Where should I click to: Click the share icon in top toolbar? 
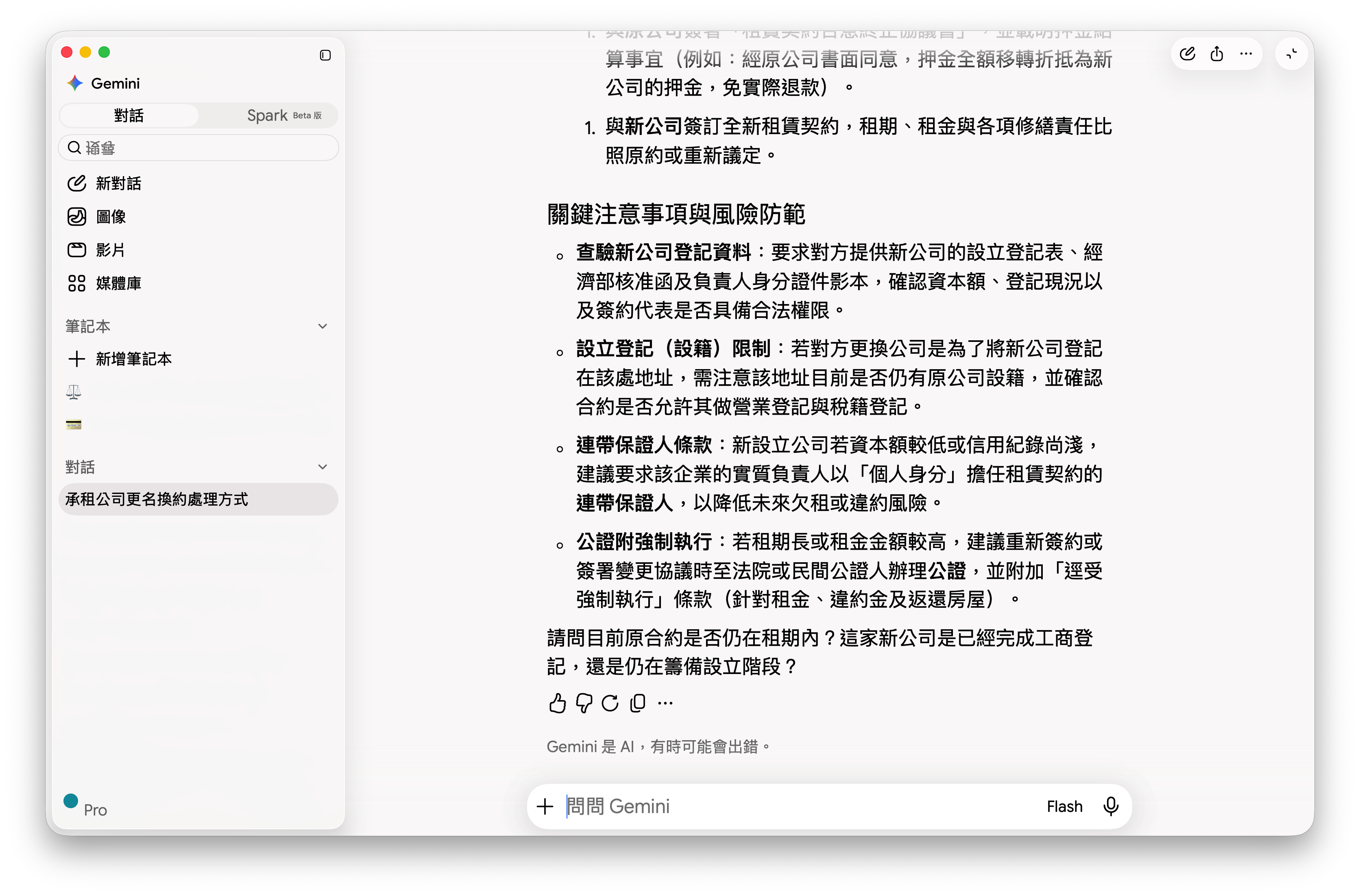pyautogui.click(x=1216, y=54)
